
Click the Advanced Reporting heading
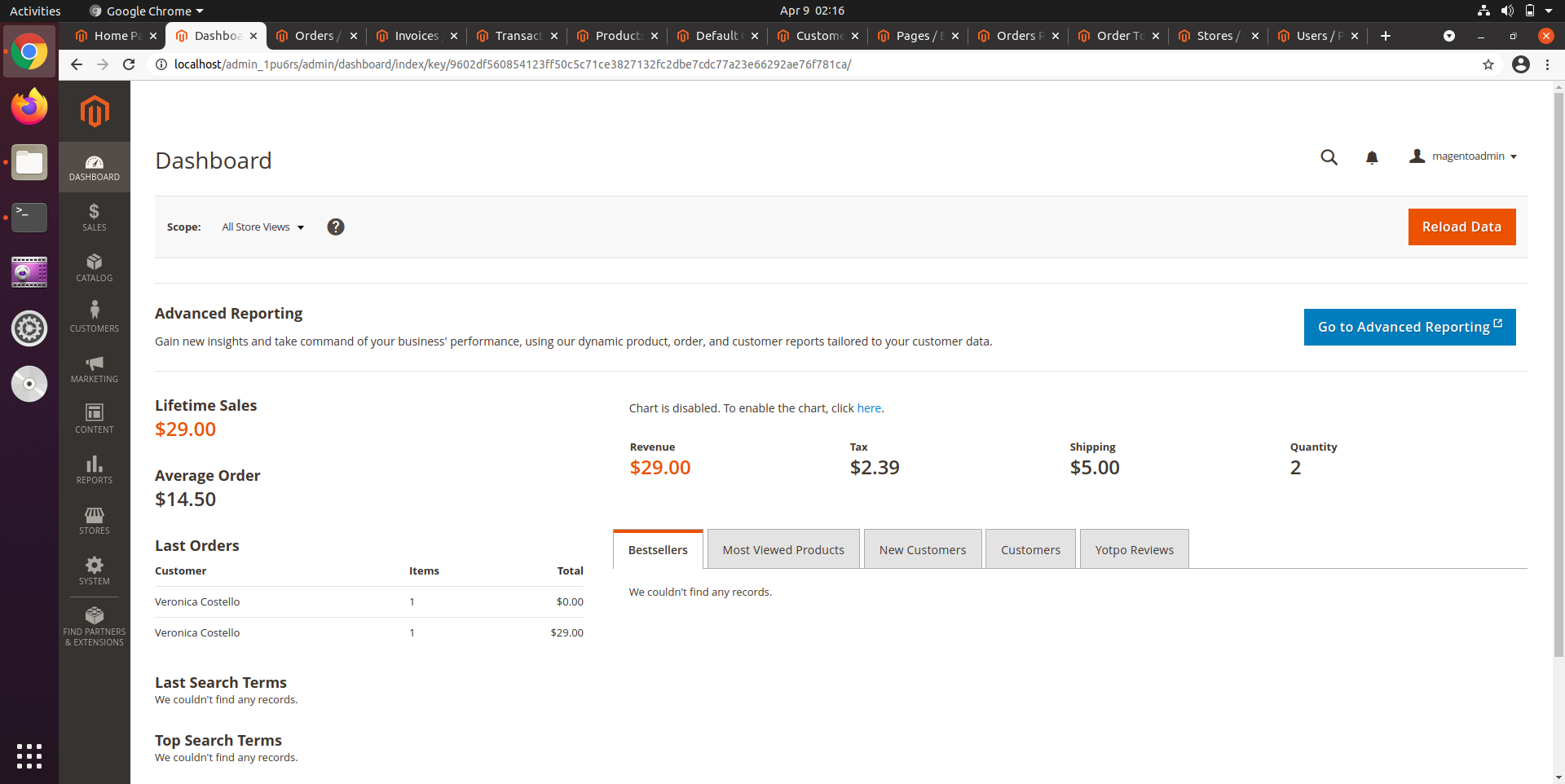(x=228, y=314)
